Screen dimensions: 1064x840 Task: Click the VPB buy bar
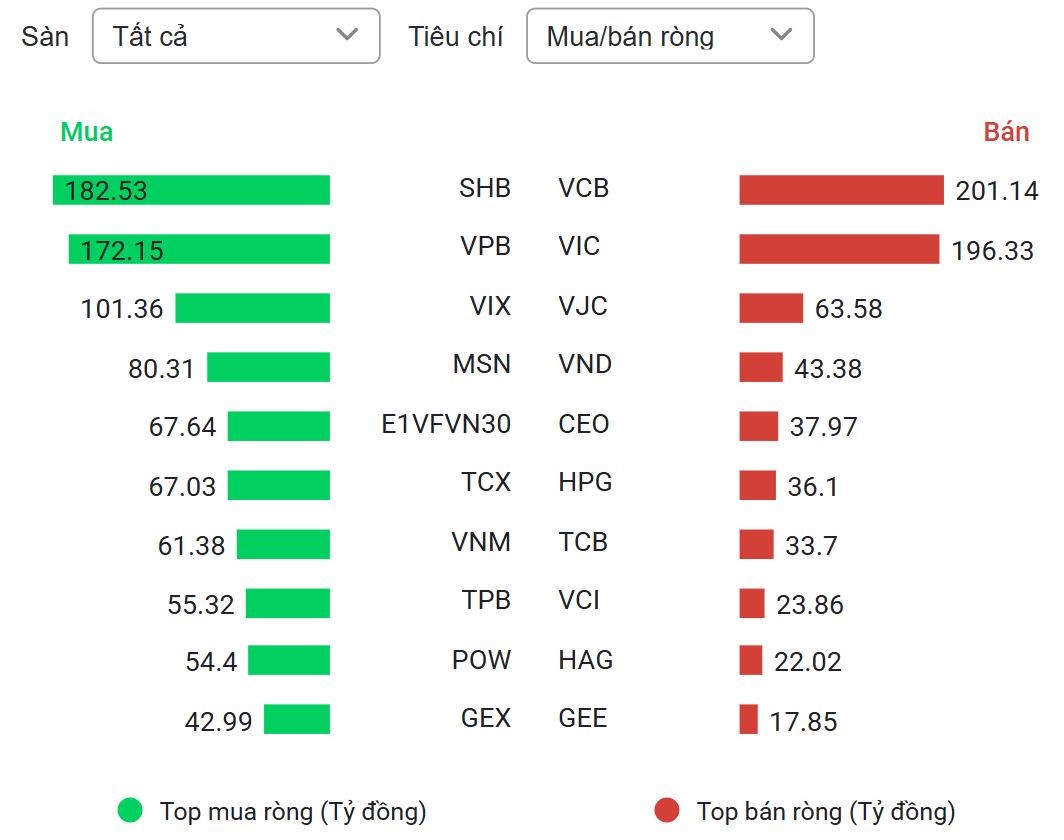pyautogui.click(x=198, y=249)
